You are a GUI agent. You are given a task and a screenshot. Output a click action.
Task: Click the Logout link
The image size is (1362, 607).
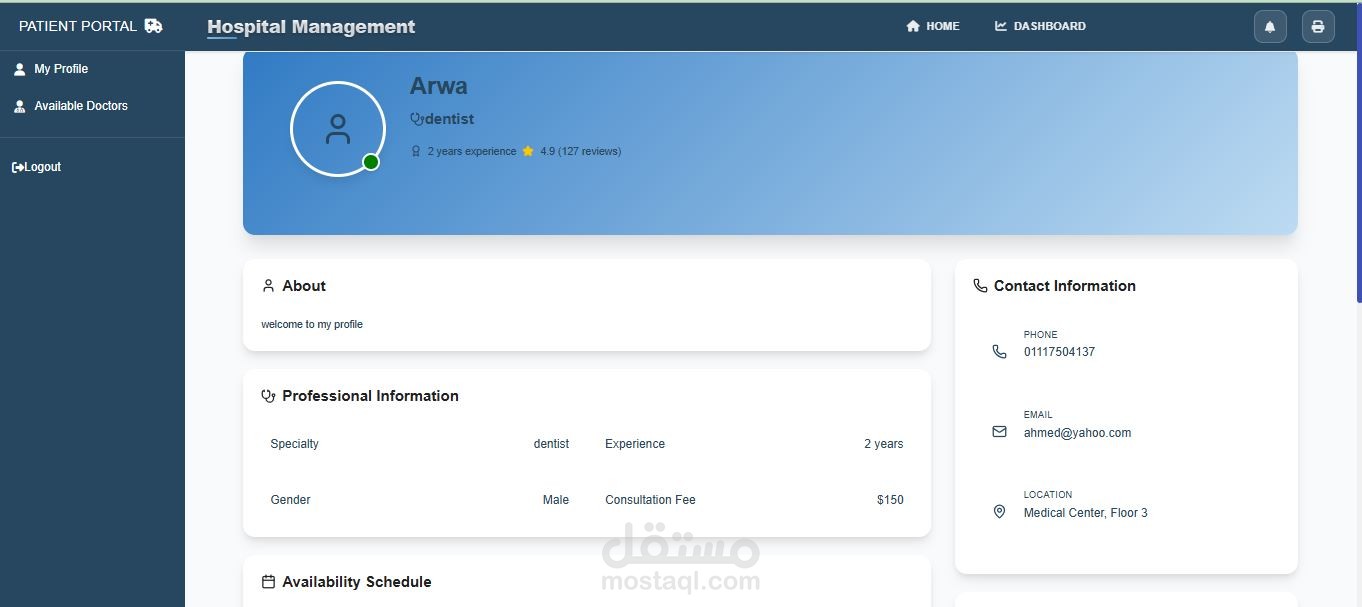(36, 167)
